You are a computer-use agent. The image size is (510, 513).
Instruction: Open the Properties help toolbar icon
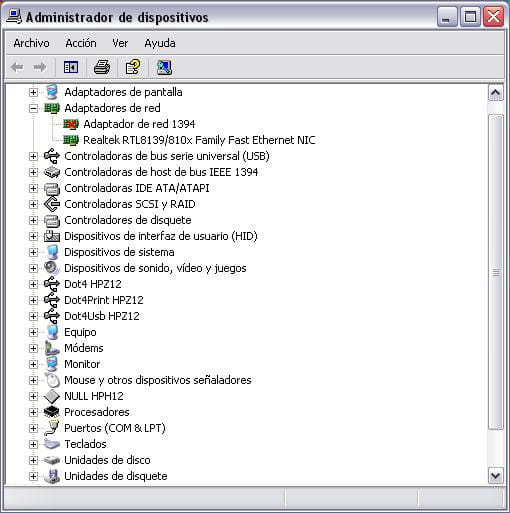pos(133,67)
